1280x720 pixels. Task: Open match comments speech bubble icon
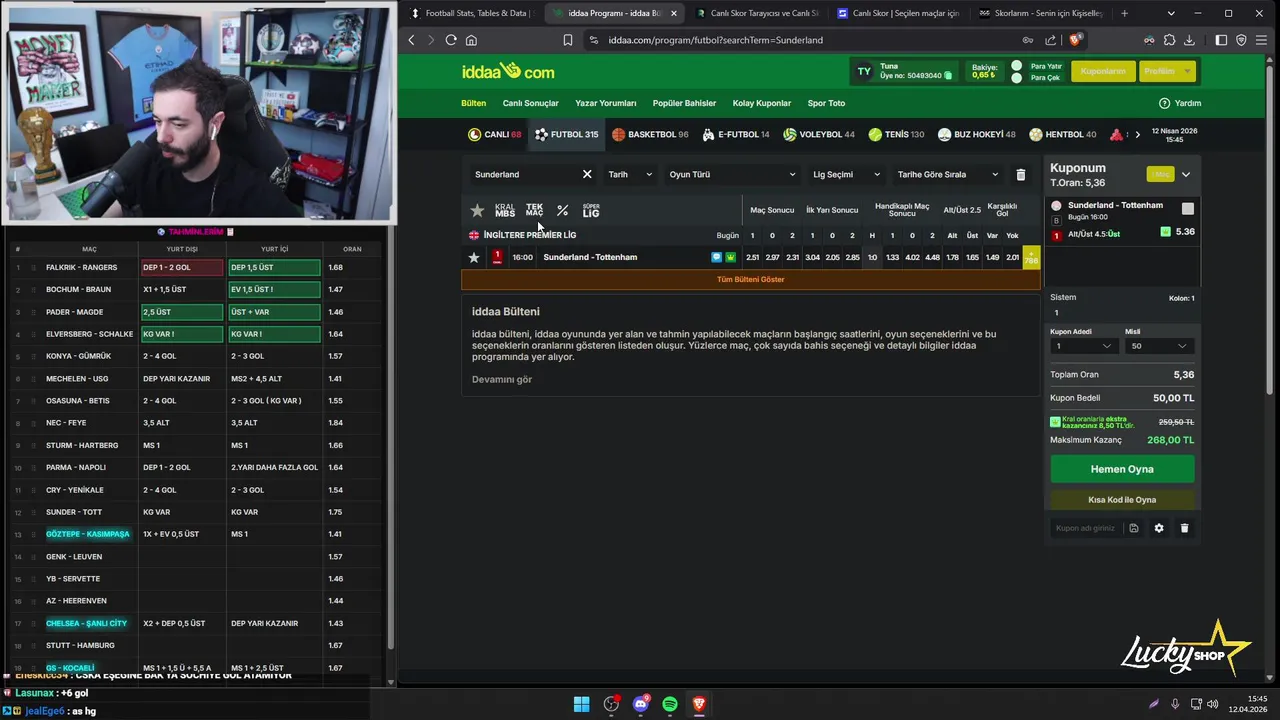(716, 257)
